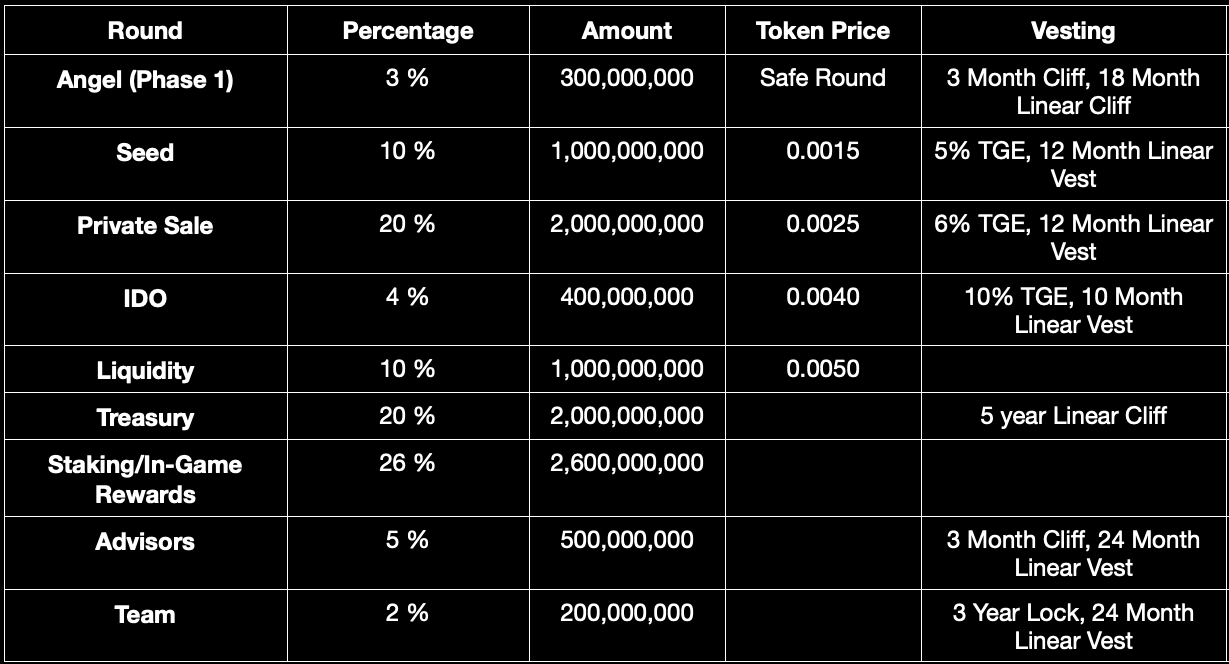The image size is (1229, 664).
Task: Click the Safe Round token price cell
Action: (823, 78)
